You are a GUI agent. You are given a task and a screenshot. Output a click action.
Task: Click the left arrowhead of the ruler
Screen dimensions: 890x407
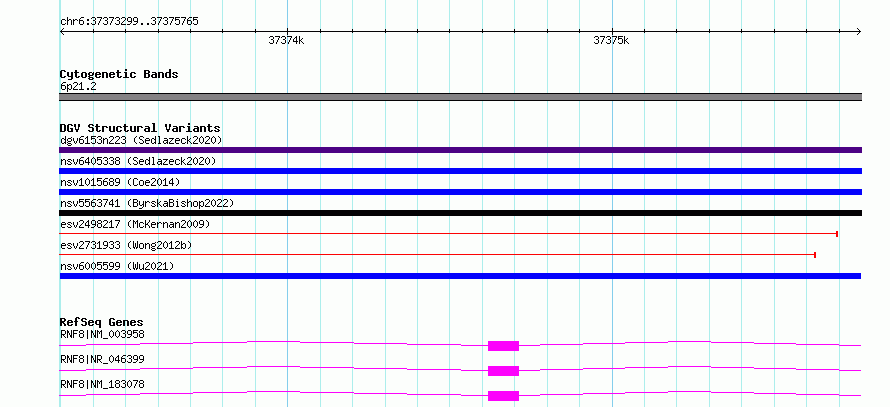pos(62,32)
